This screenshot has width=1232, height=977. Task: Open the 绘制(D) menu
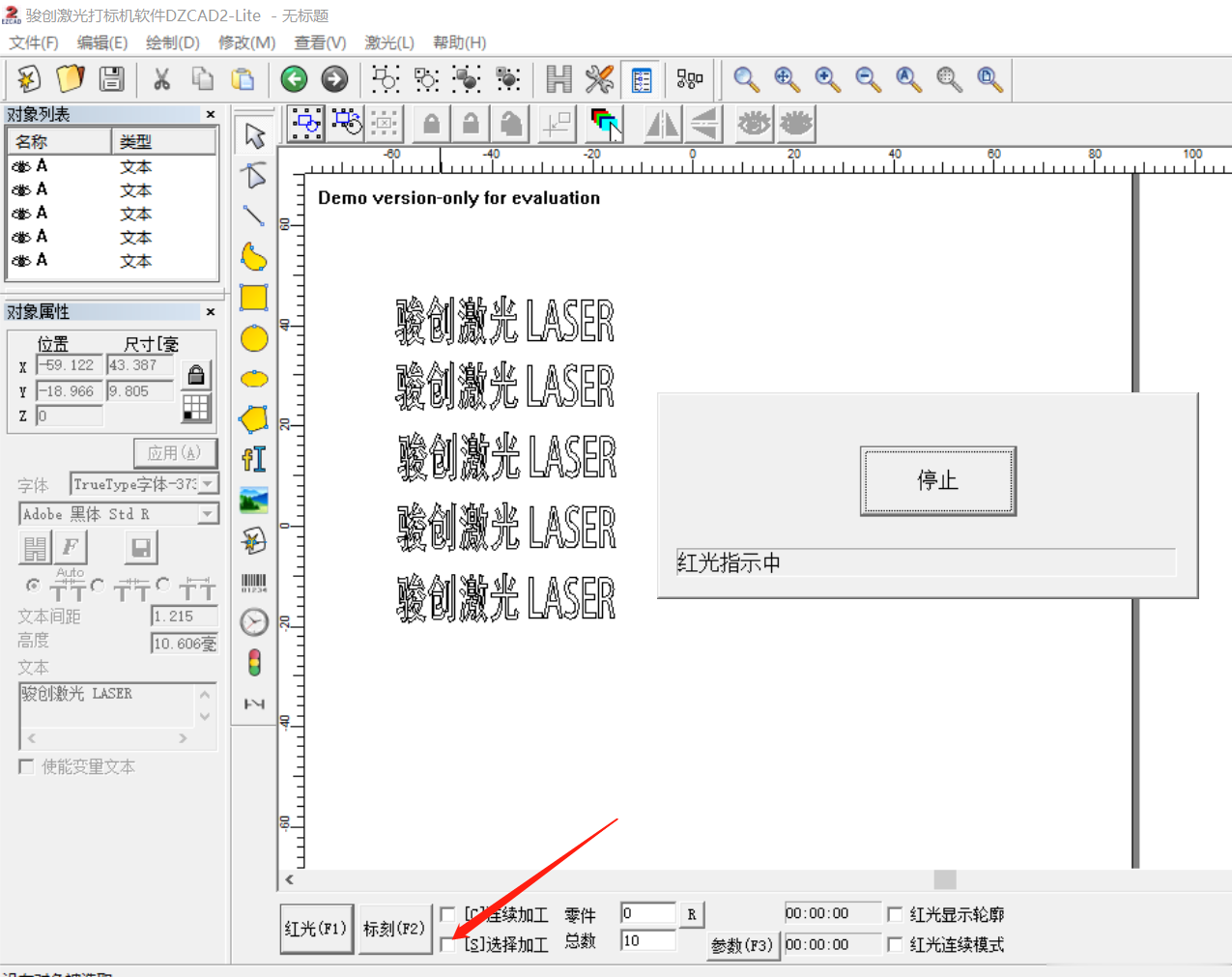click(x=173, y=43)
